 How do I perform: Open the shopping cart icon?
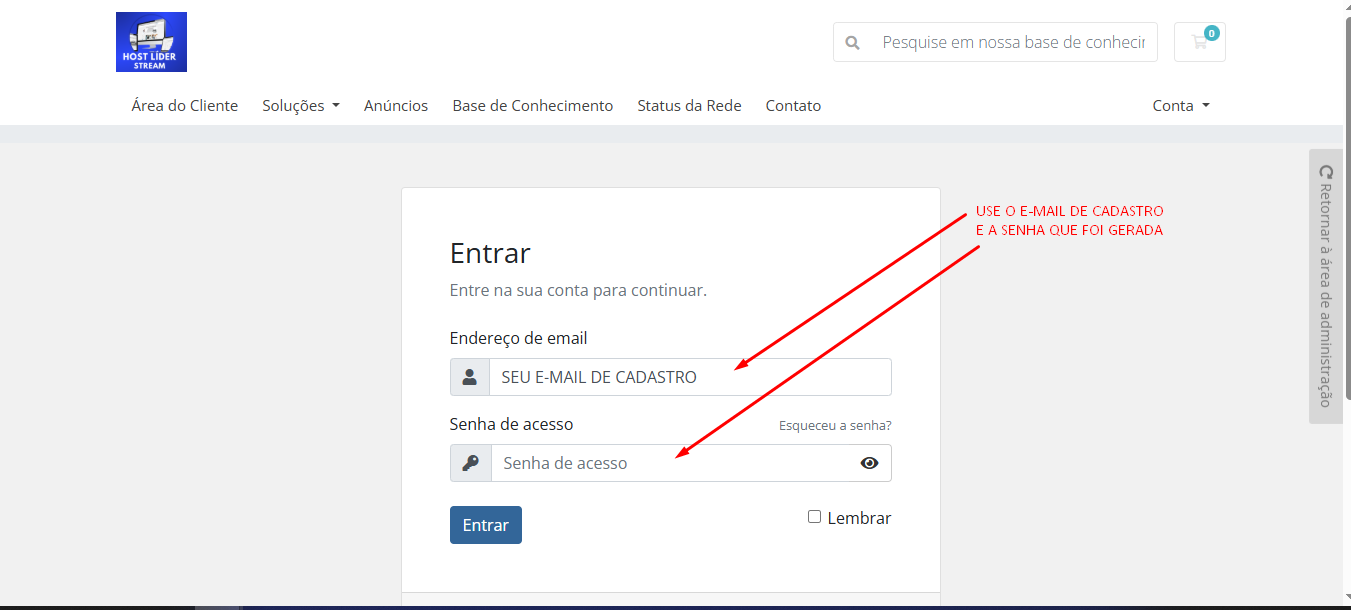point(1199,42)
